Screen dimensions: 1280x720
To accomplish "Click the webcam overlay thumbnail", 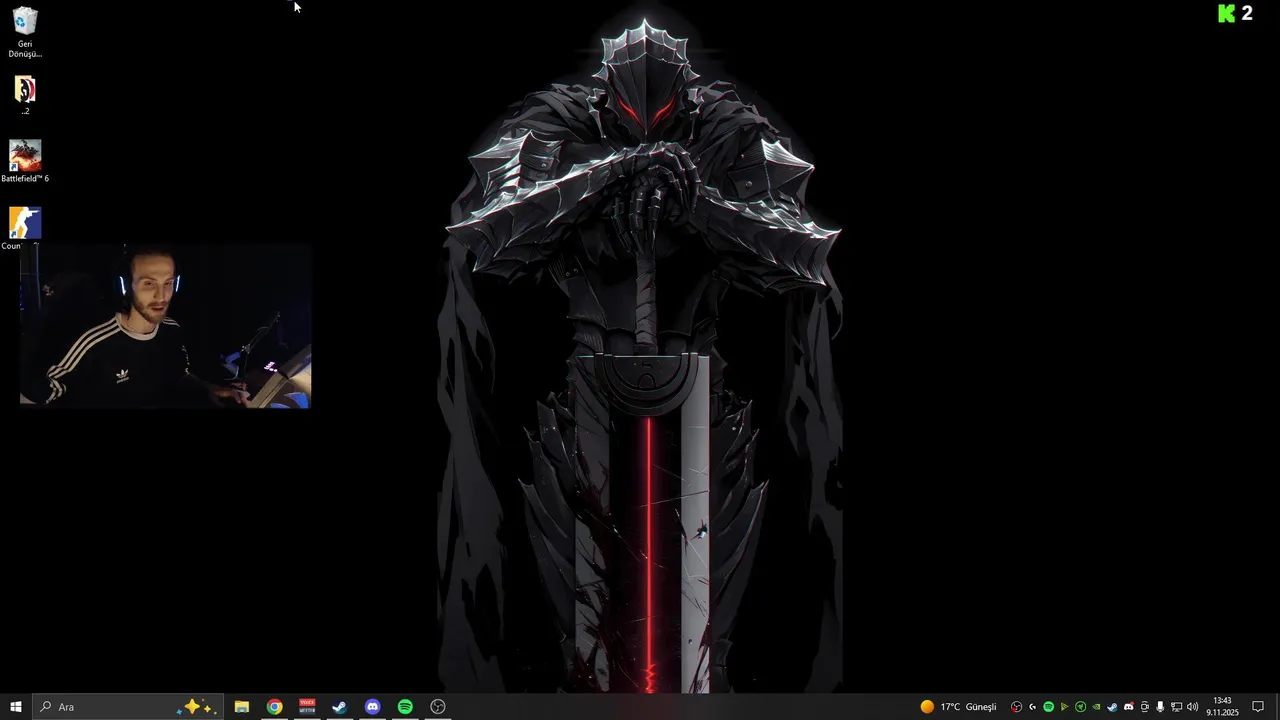I will tap(165, 325).
